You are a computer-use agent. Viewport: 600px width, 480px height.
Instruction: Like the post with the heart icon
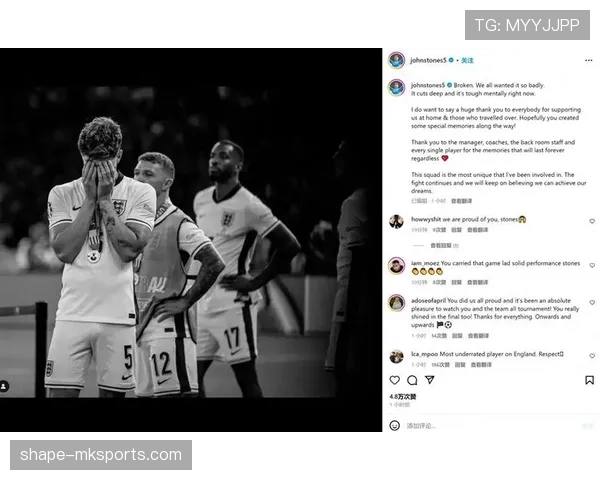[x=395, y=380]
